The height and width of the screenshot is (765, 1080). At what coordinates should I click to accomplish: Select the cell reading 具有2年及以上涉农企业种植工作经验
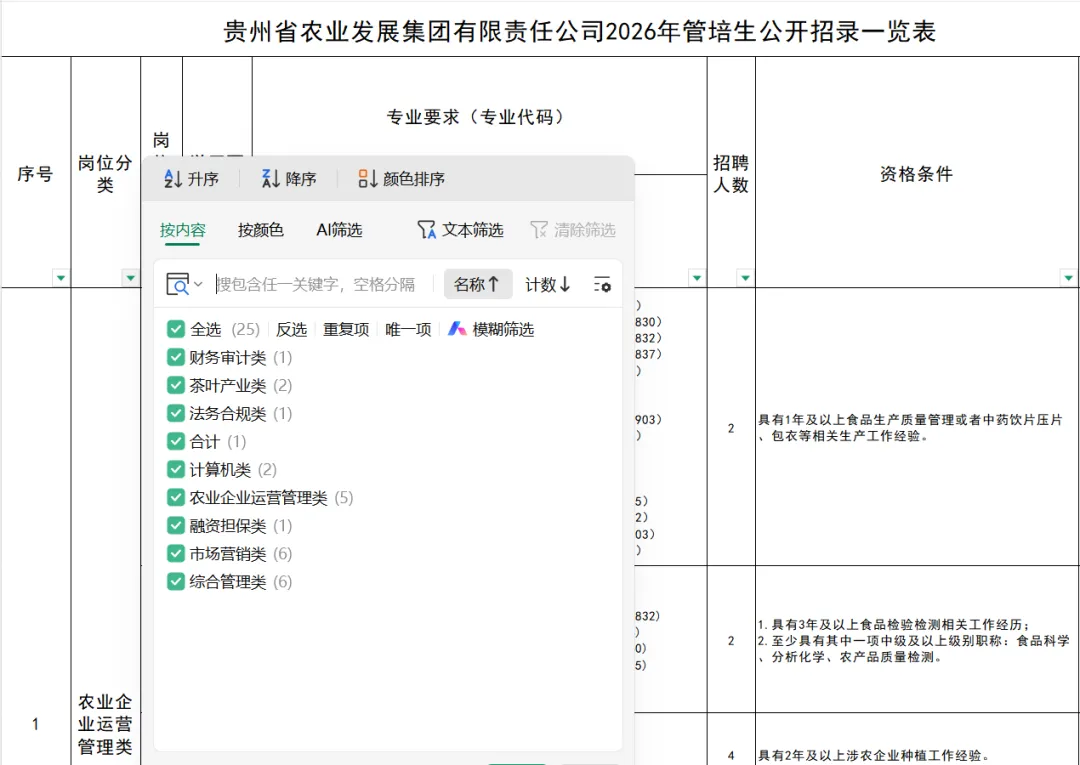[917, 740]
